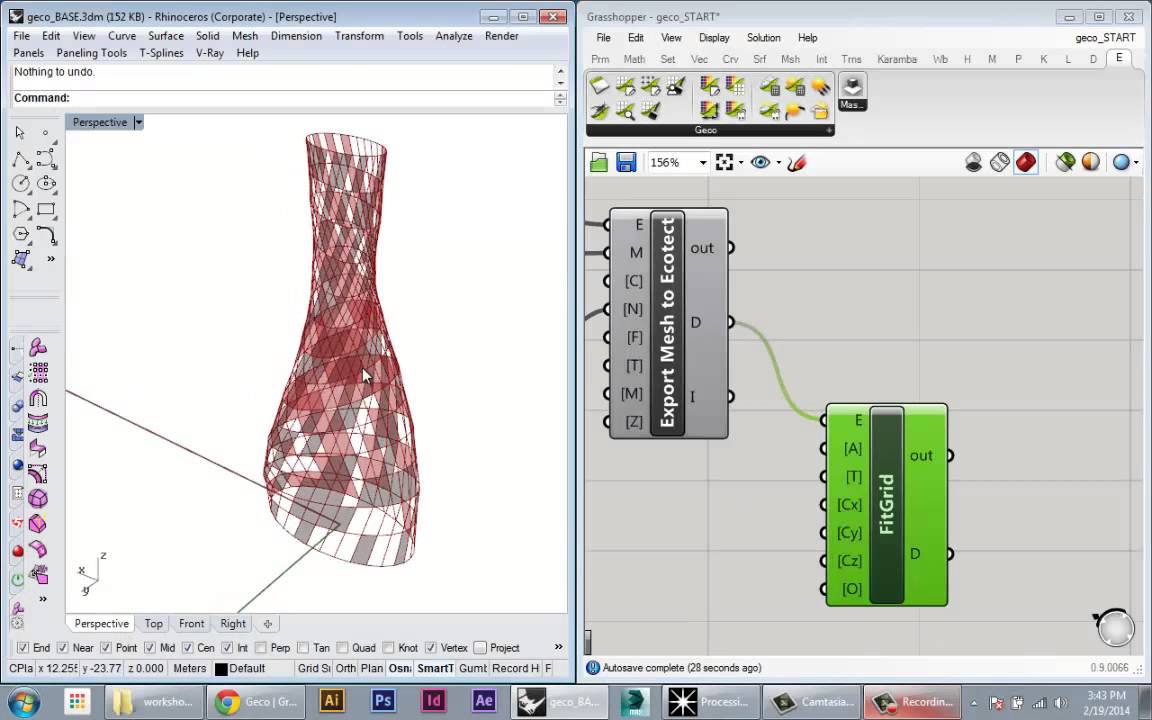Open the Transform menu in Rhino

click(359, 36)
